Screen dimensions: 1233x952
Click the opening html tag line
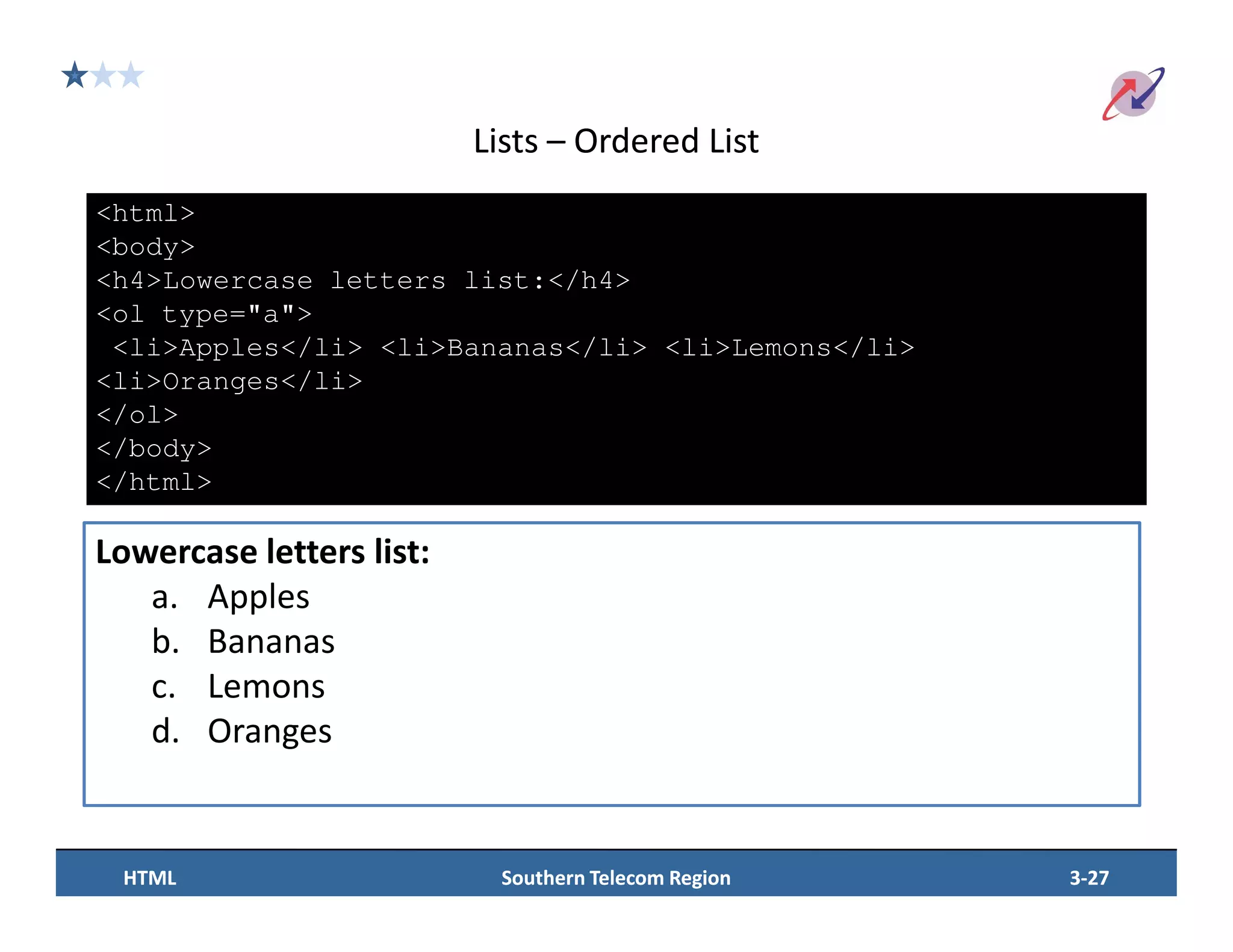[145, 214]
